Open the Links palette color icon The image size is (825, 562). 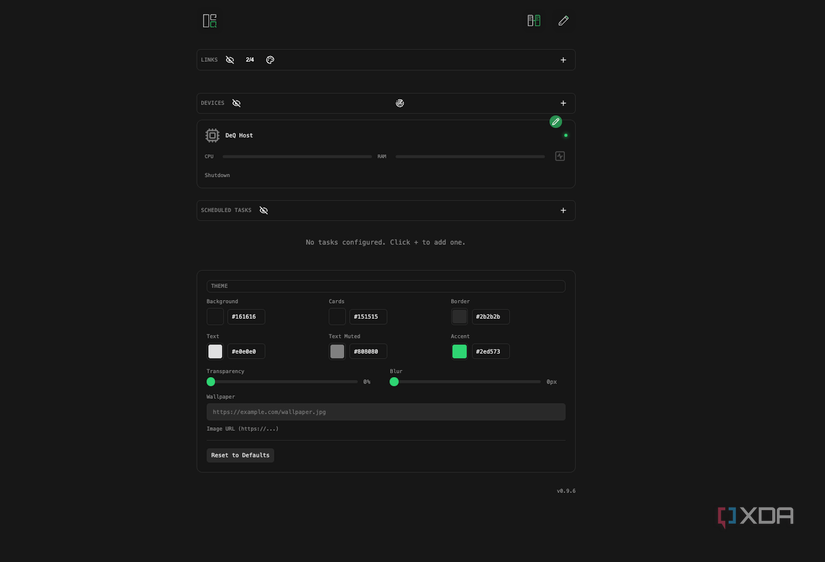[x=270, y=60]
